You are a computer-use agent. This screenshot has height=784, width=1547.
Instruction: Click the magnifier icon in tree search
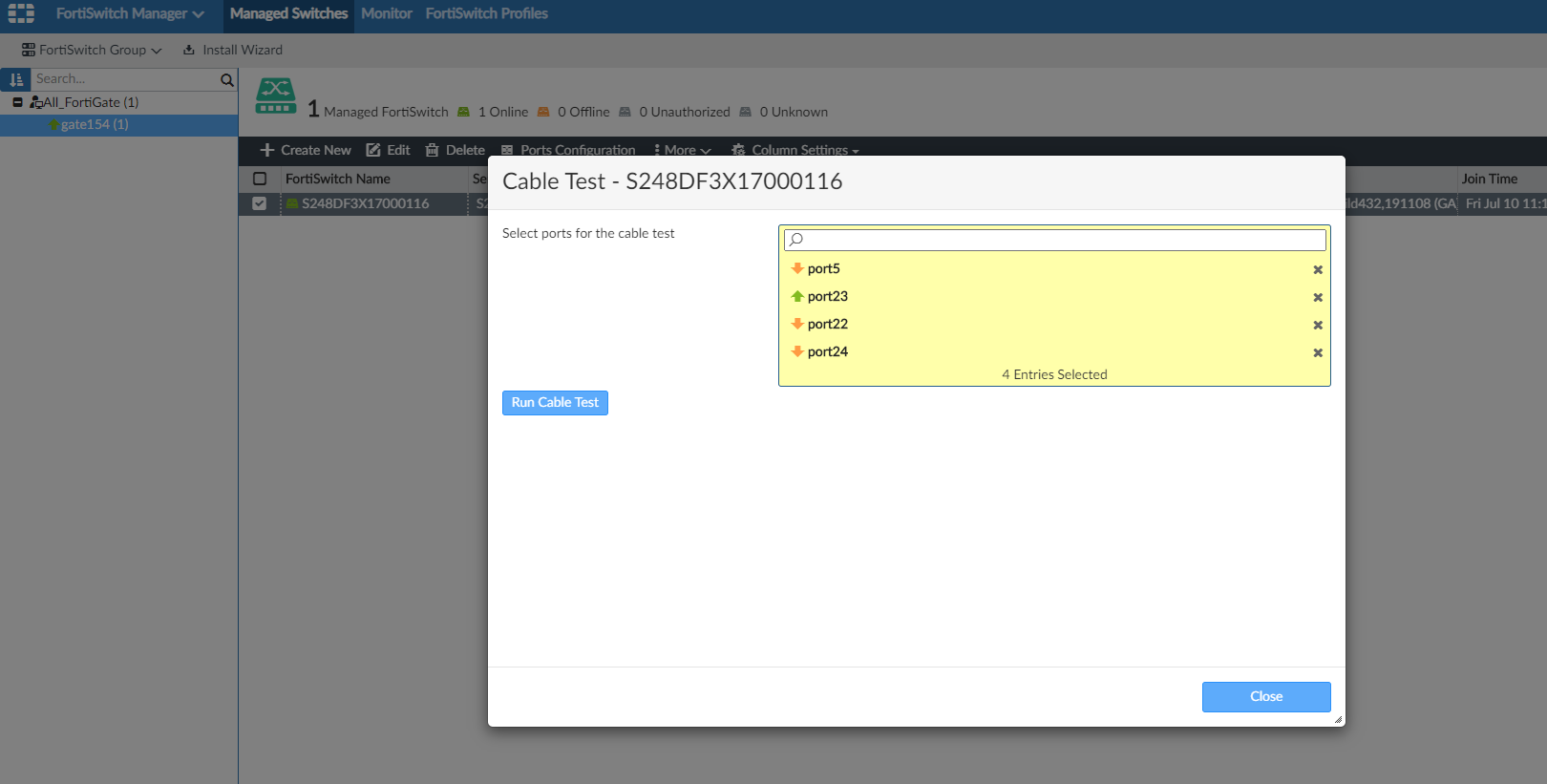point(227,80)
